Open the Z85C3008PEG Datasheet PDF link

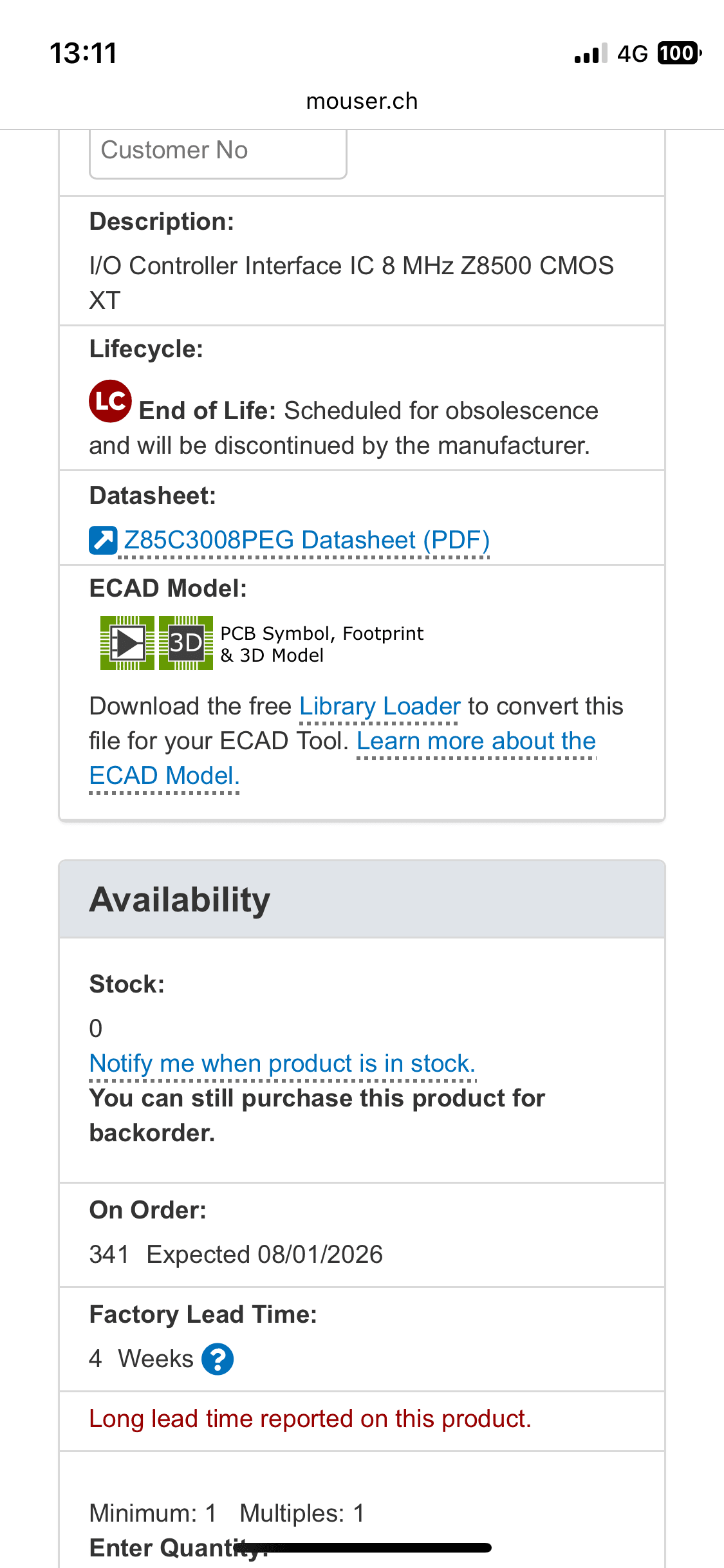(306, 540)
